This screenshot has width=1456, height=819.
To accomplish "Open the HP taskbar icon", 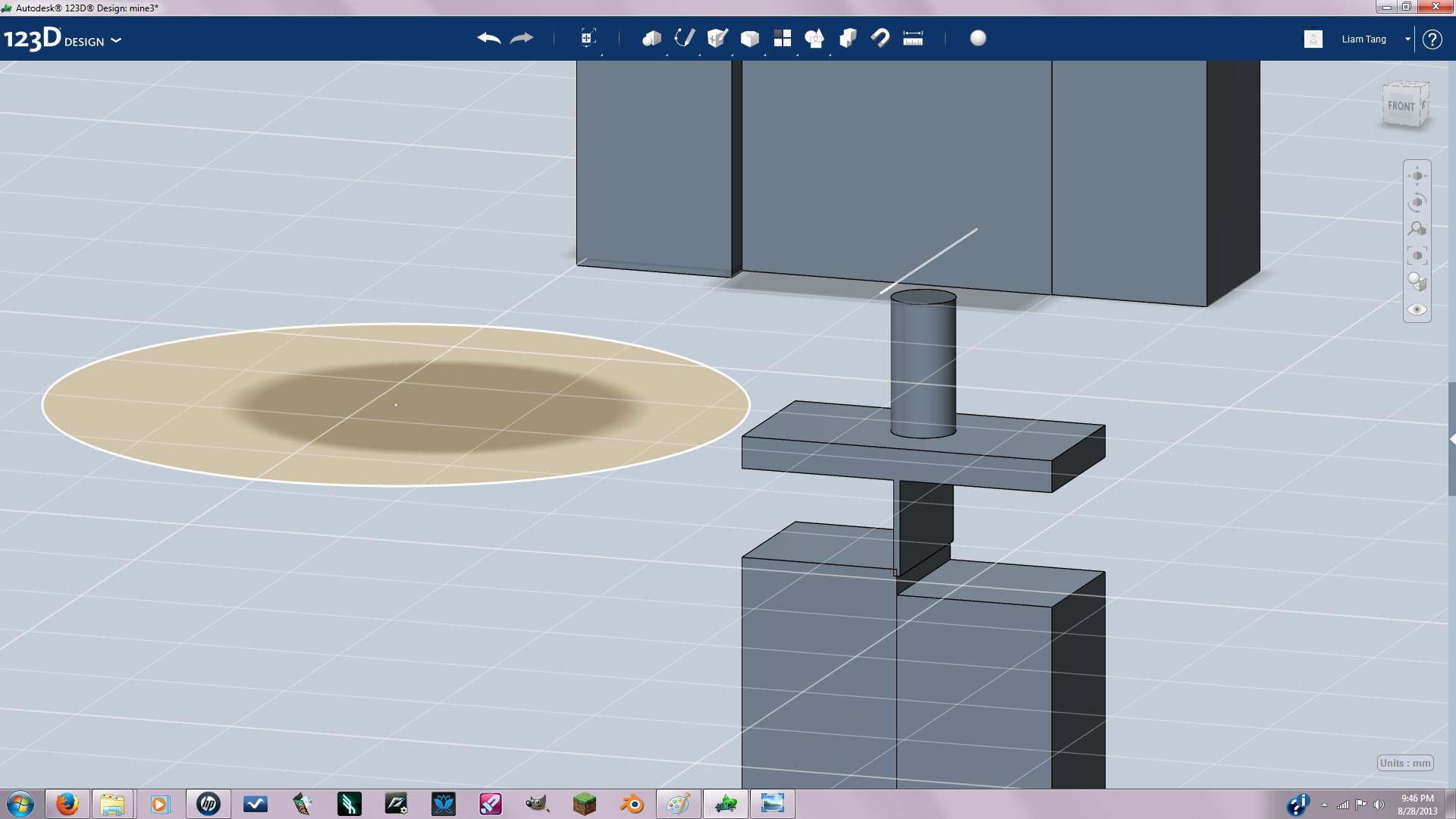I will [x=209, y=804].
